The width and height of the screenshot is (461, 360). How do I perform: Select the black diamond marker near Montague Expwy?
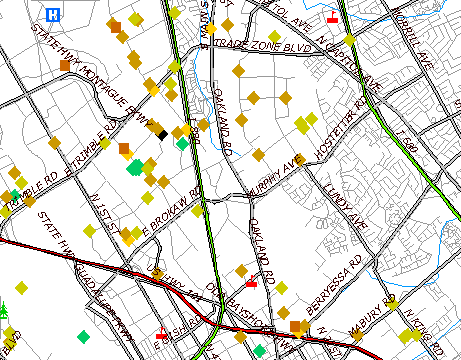tap(163, 135)
